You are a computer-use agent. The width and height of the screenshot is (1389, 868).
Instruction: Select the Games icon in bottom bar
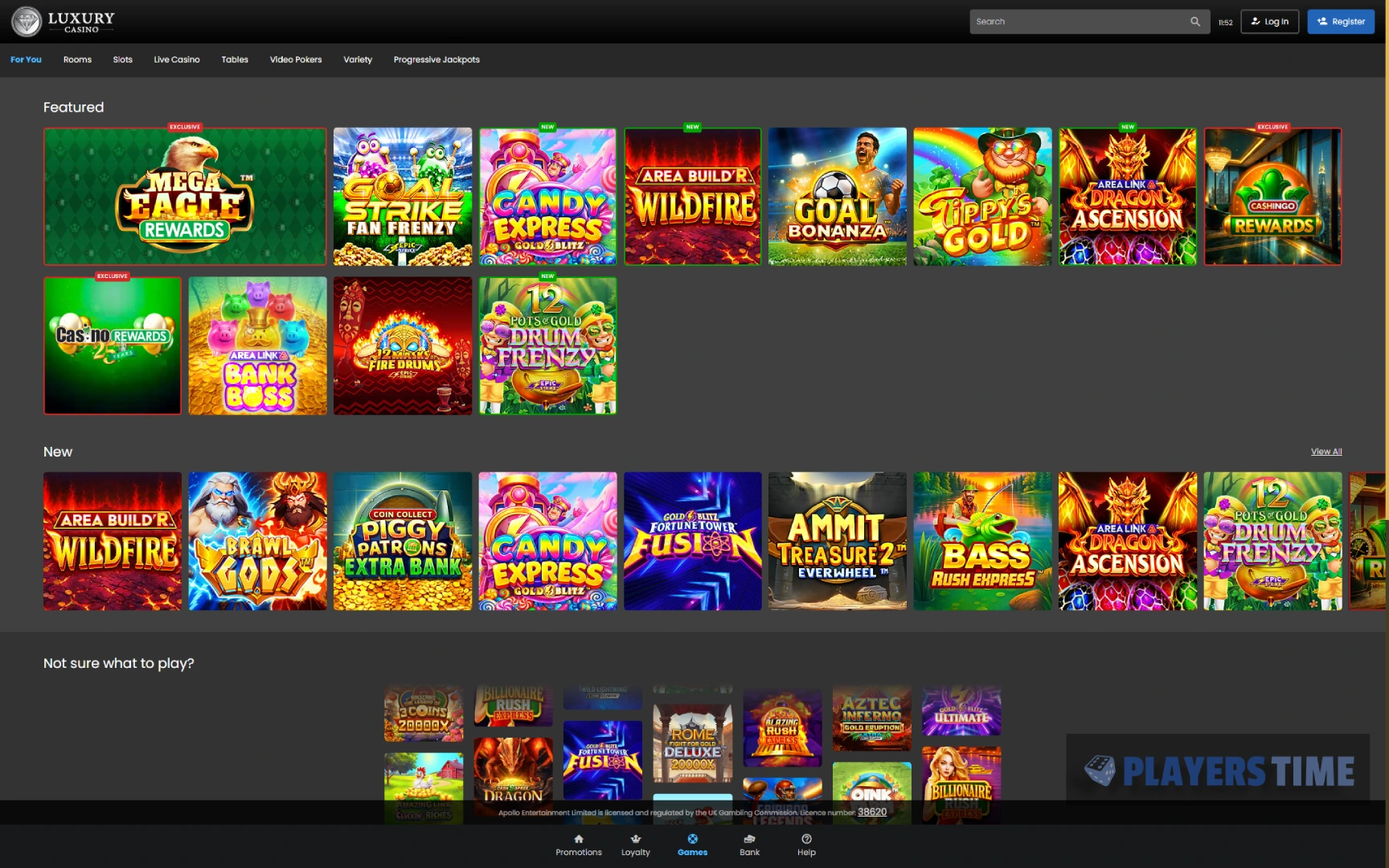pyautogui.click(x=692, y=839)
